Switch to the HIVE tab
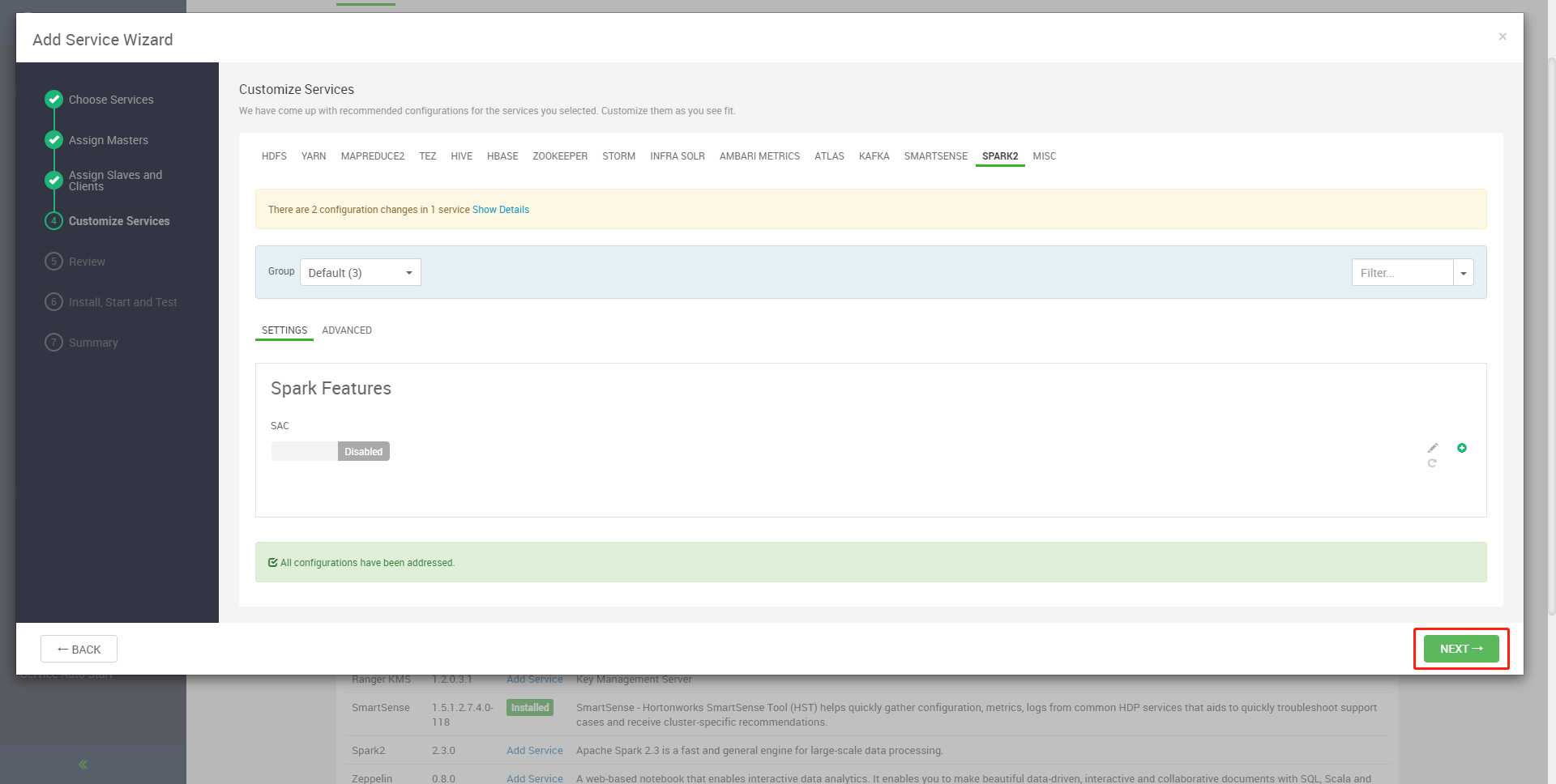This screenshot has height=784, width=1556. (462, 156)
